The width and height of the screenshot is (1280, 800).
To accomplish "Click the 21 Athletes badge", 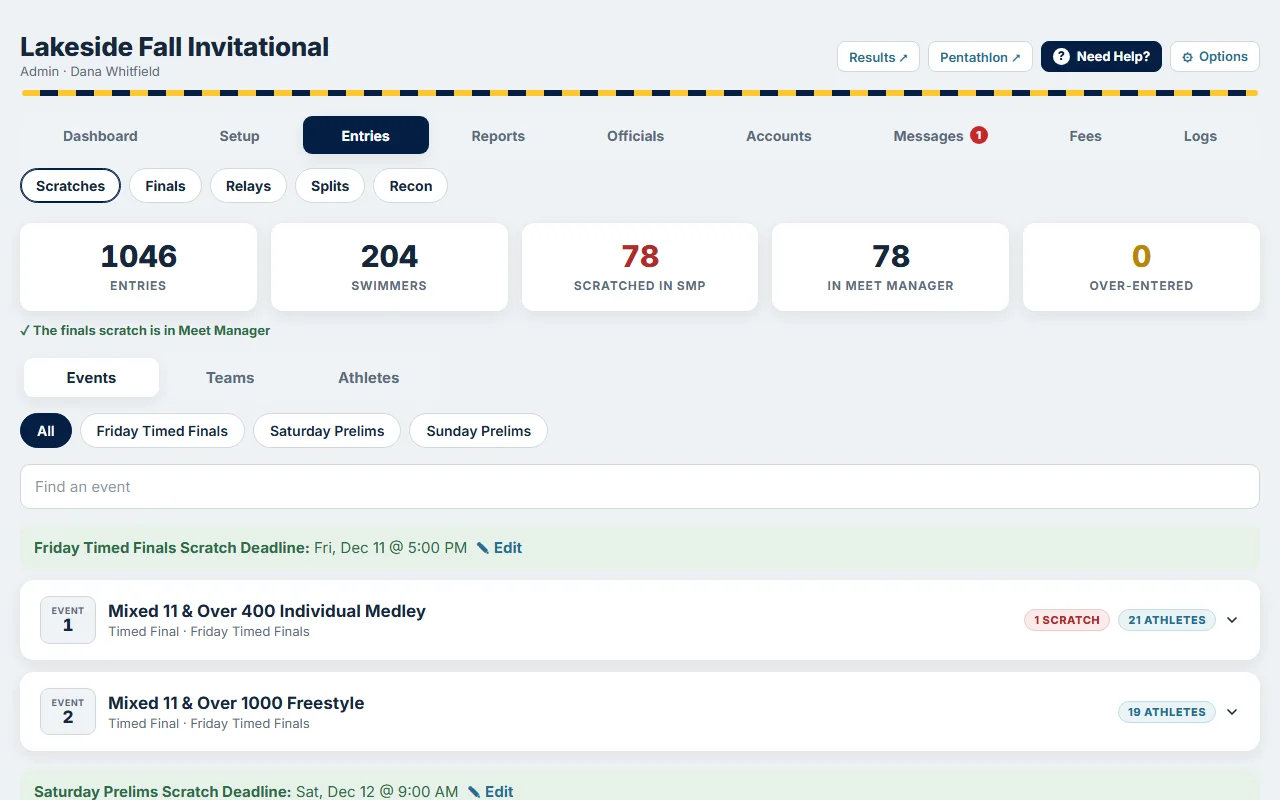I will pos(1167,620).
